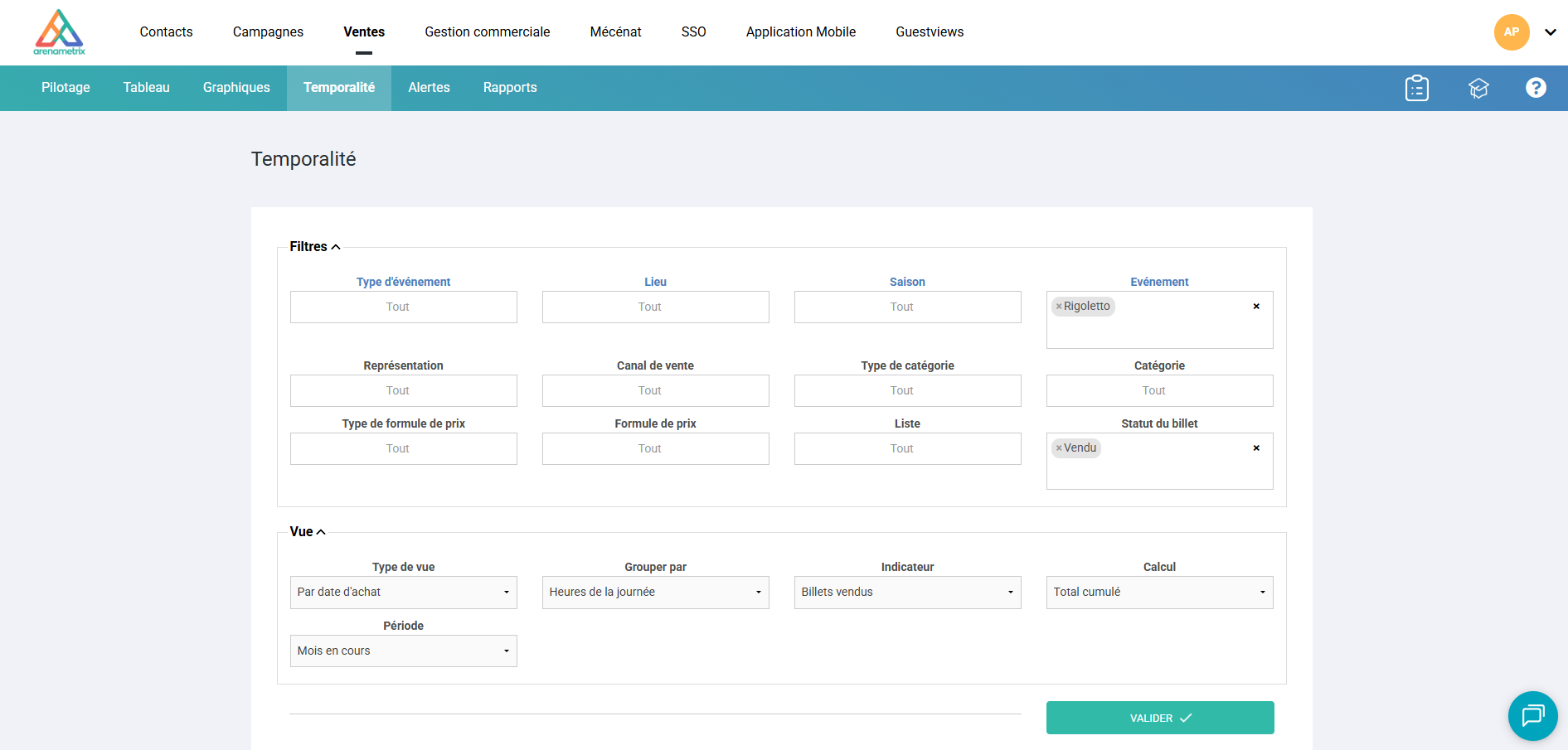Open the Campagnes menu
The height and width of the screenshot is (750, 1568).
(x=268, y=32)
